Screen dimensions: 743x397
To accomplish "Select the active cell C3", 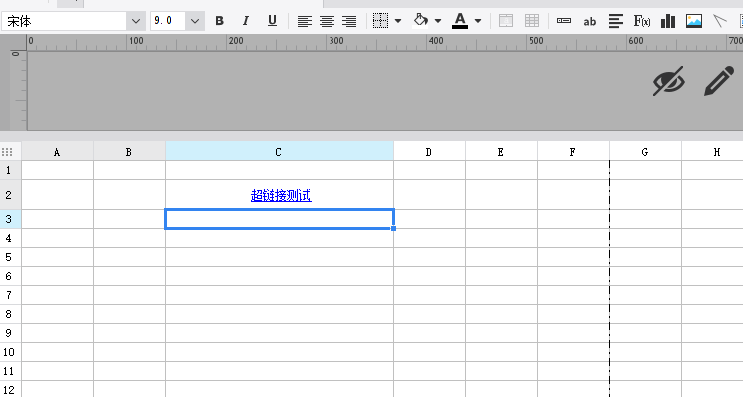I will (x=279, y=219).
